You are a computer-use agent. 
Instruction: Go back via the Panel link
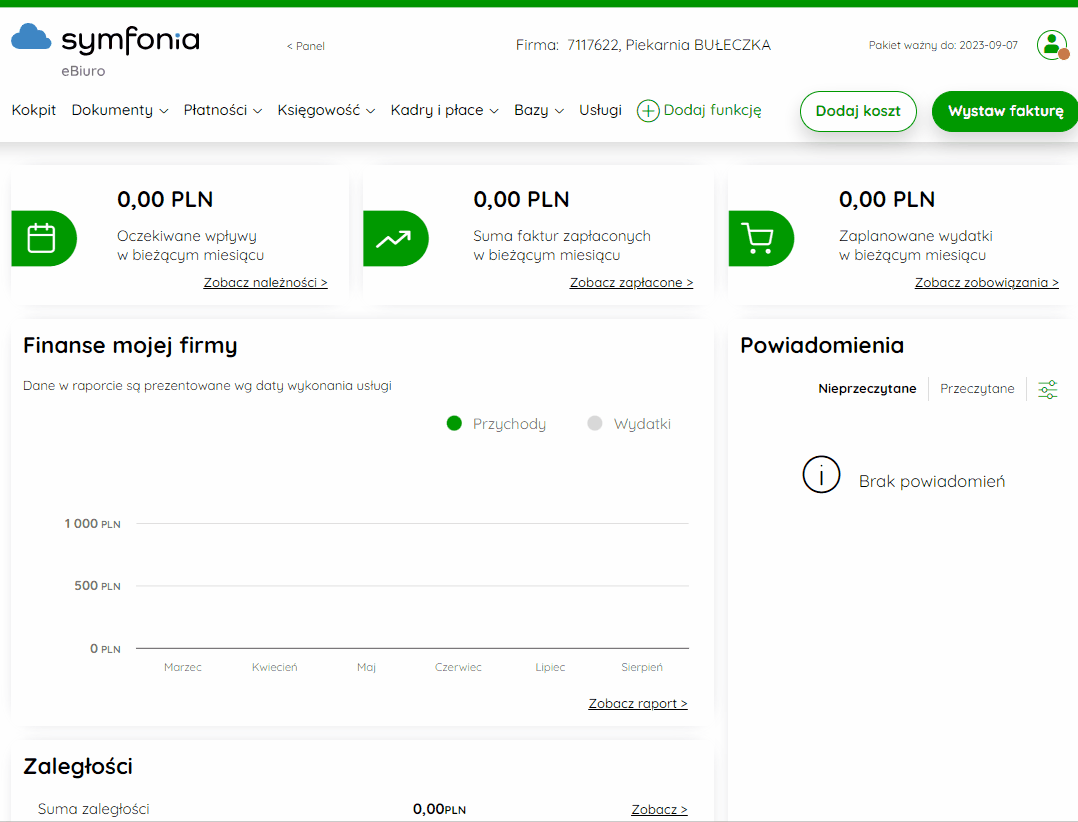point(306,46)
